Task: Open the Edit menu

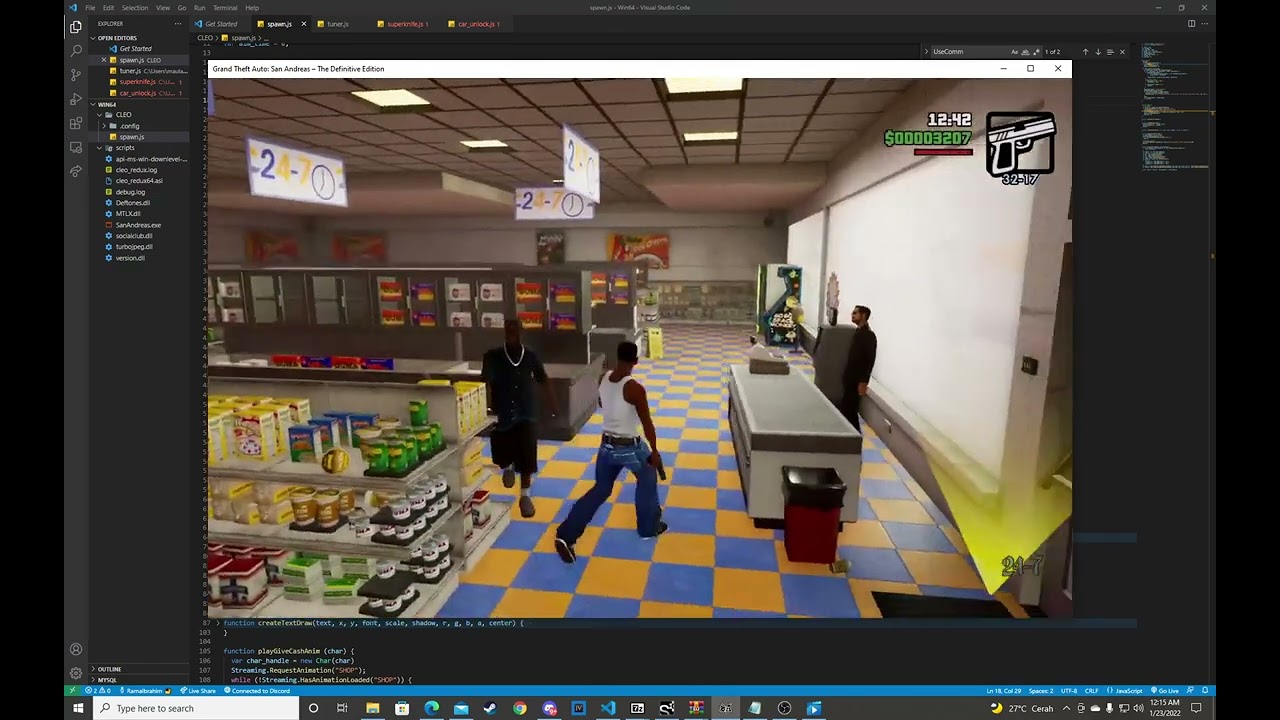Action: pyautogui.click(x=108, y=7)
